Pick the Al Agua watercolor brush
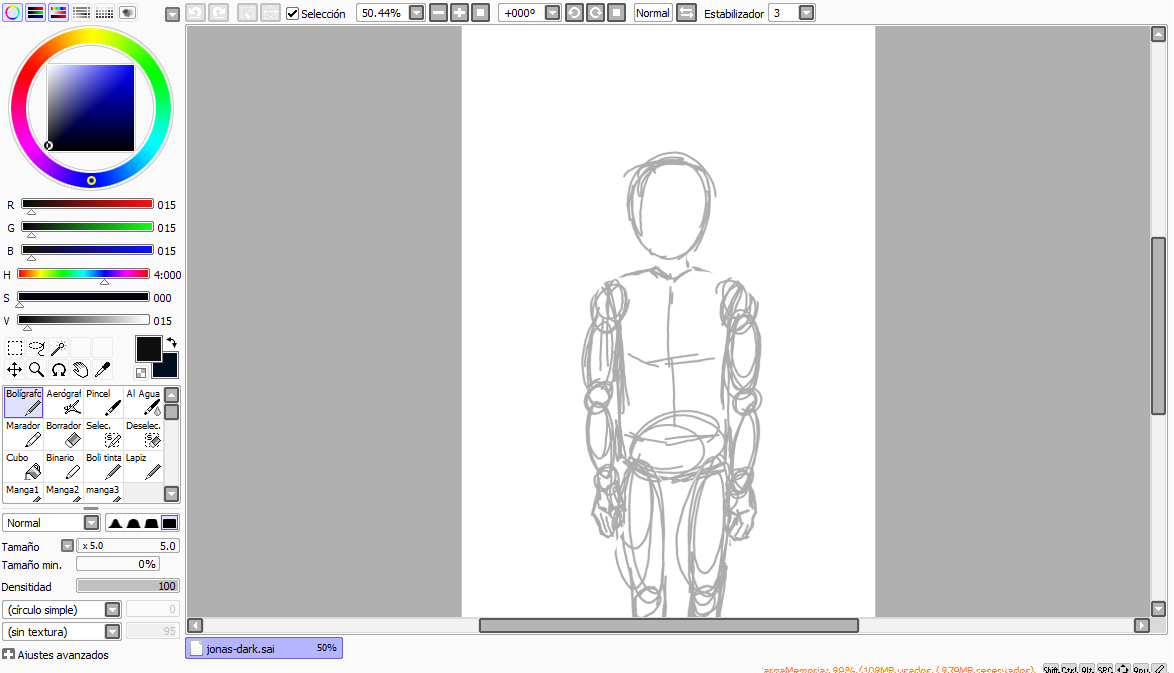 point(143,402)
